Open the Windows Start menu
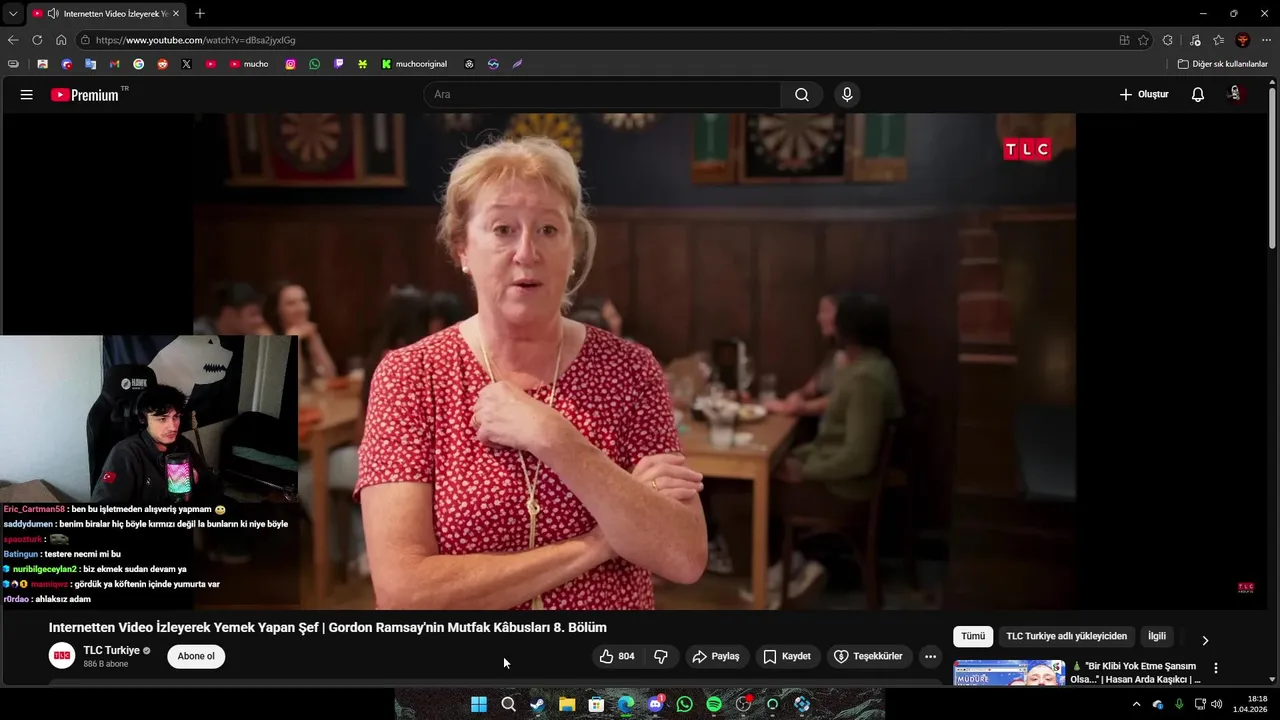 tap(479, 704)
